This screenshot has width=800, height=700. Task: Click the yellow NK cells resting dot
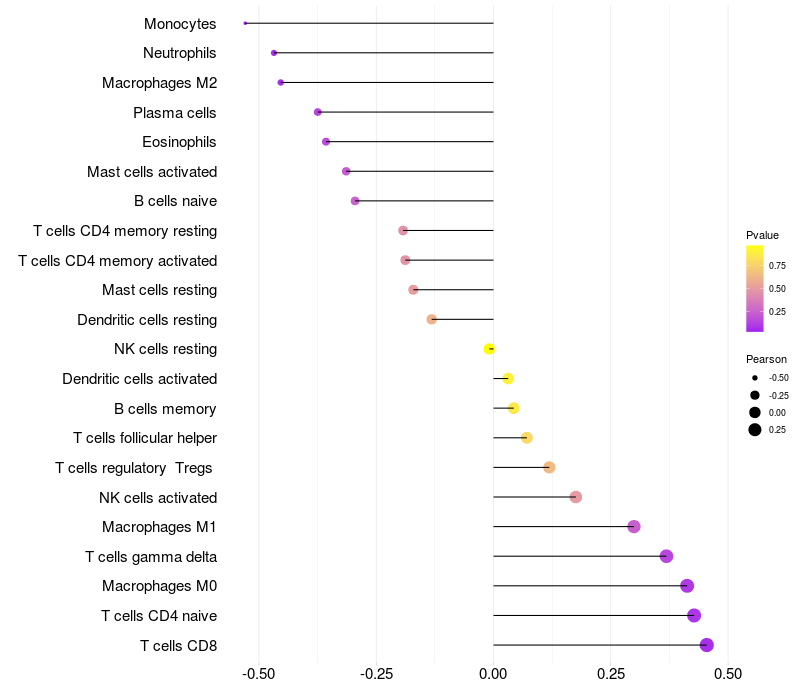(489, 349)
